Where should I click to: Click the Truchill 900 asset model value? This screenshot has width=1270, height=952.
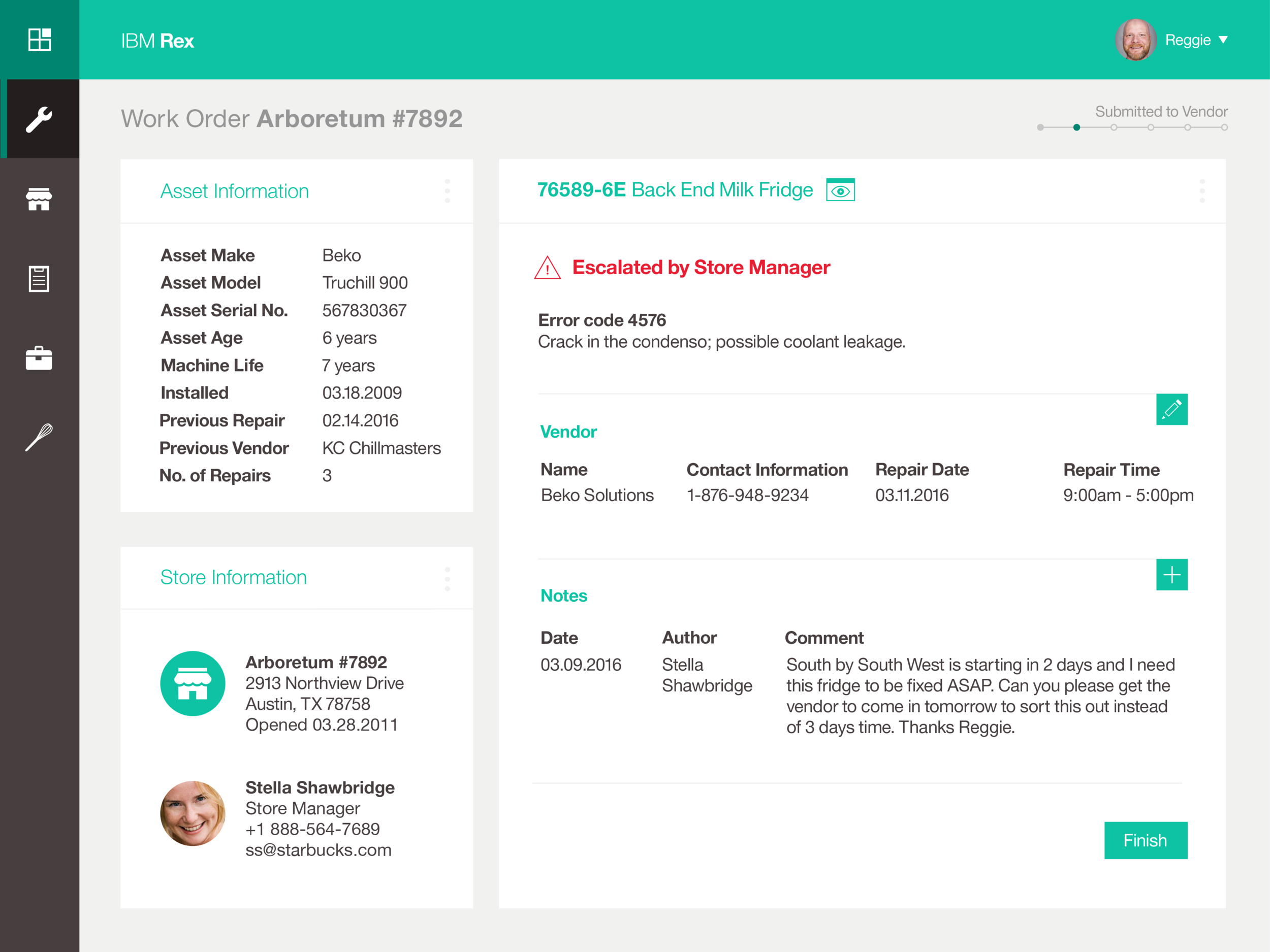pyautogui.click(x=365, y=283)
